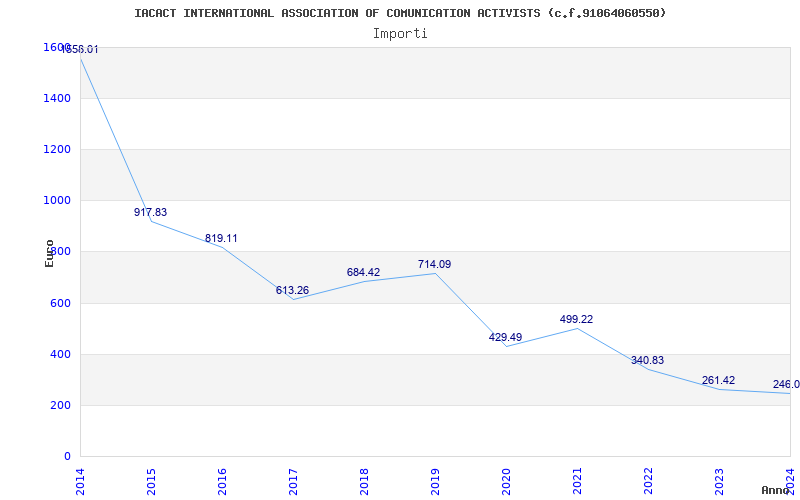This screenshot has height=500, width=800.
Task: Click the Importi subtitle
Action: [x=400, y=33]
